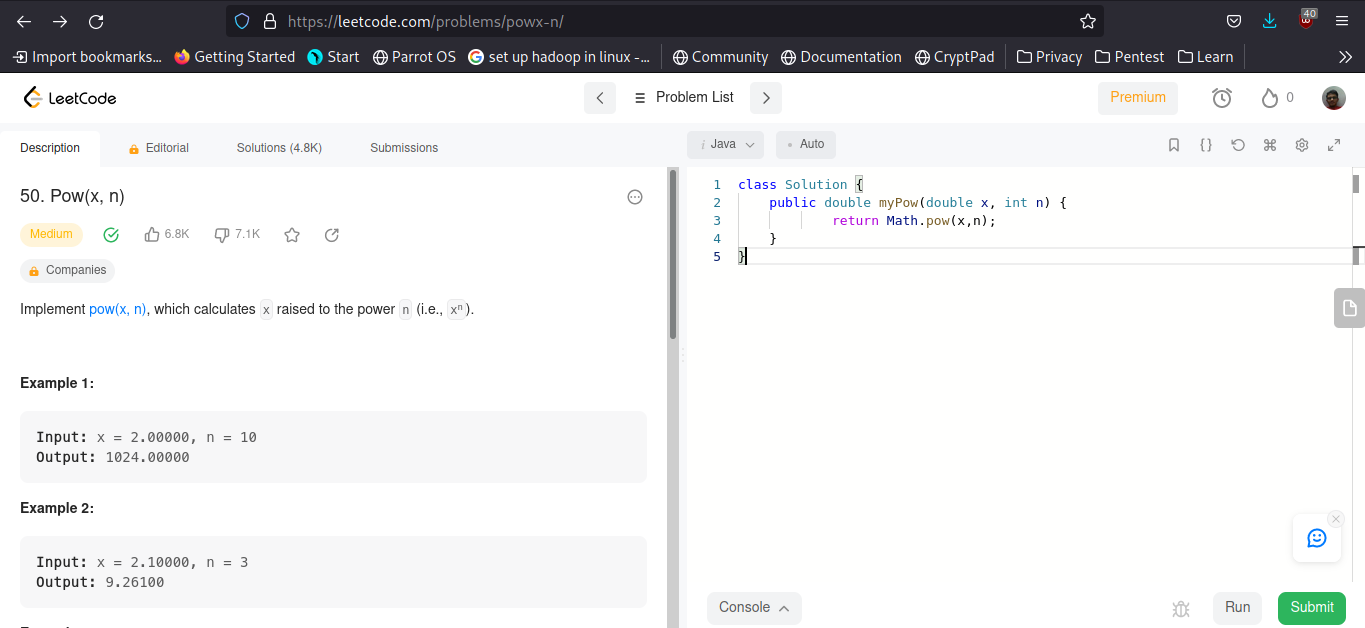This screenshot has height=628, width=1365.
Task: Open the Submissions tab
Action: 404,148
